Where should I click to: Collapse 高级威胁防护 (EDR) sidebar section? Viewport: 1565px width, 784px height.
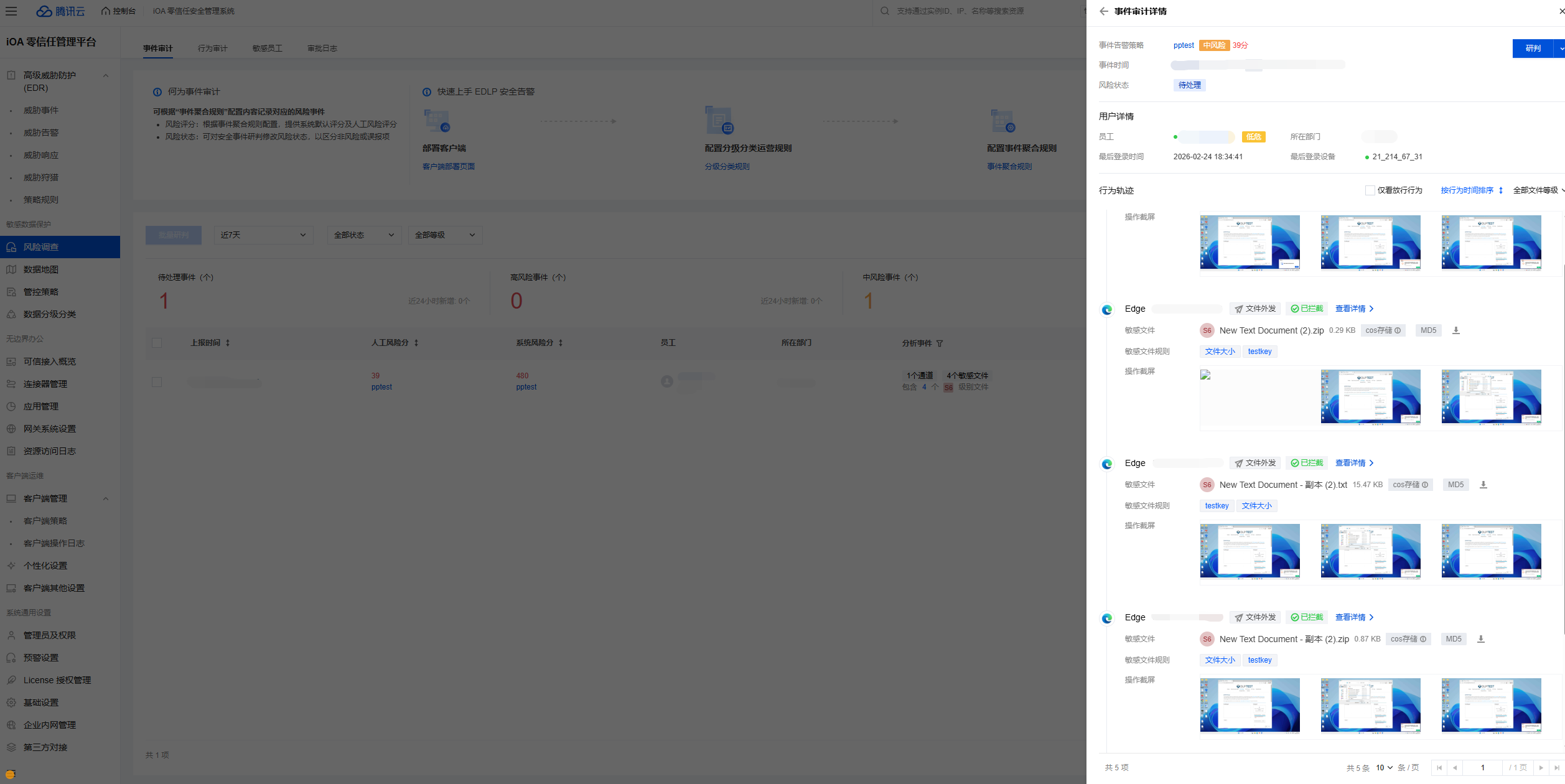coord(106,76)
